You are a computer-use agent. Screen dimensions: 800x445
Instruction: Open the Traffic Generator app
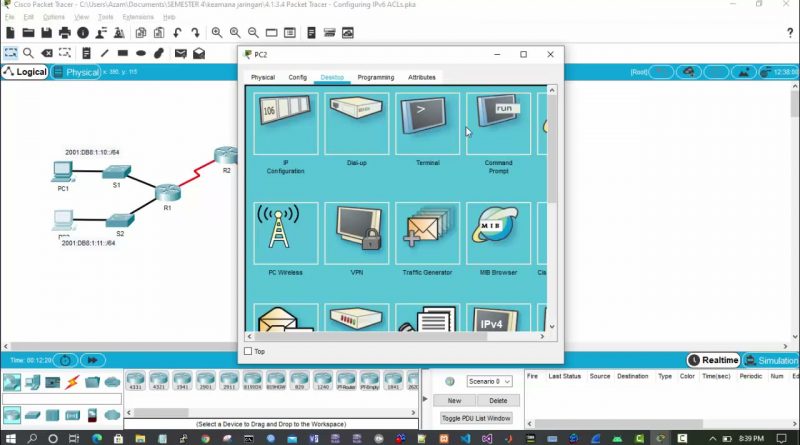[x=428, y=233]
